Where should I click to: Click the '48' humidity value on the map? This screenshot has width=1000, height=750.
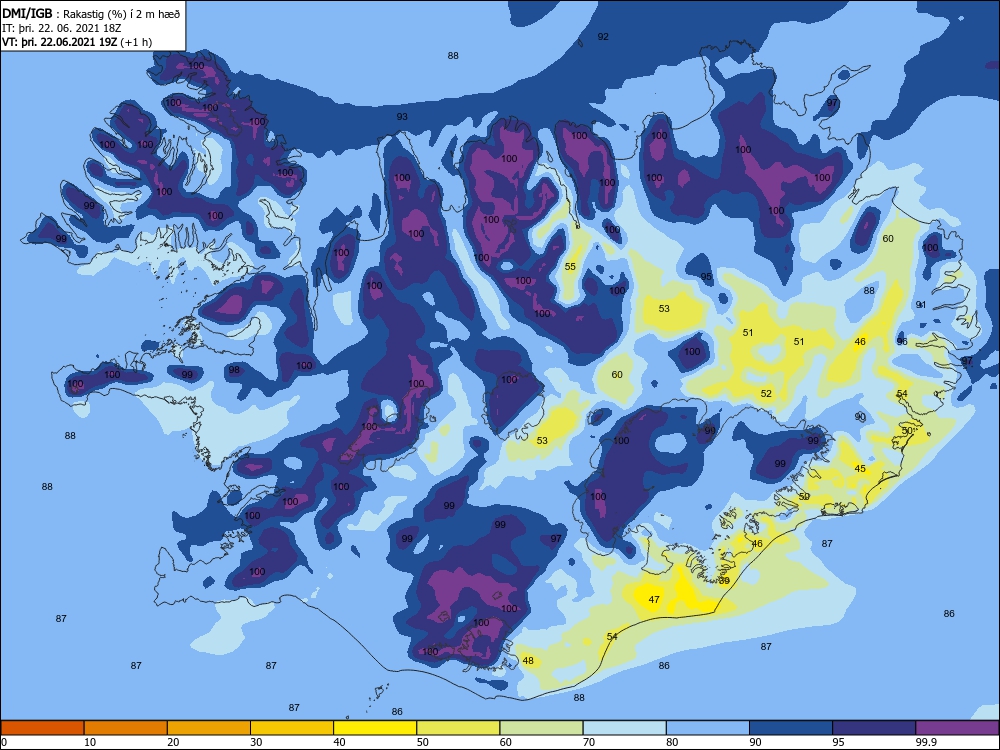pyautogui.click(x=528, y=660)
